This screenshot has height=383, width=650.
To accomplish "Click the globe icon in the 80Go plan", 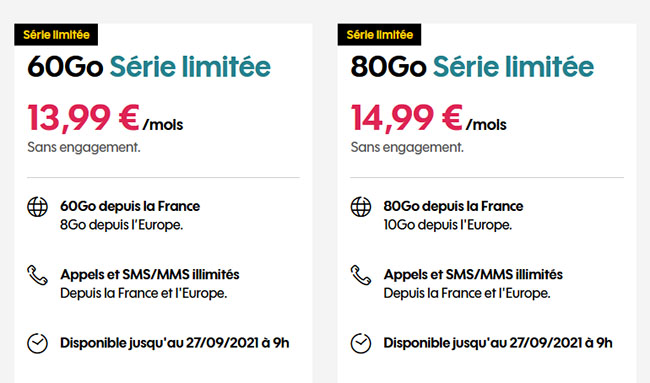I will pos(361,206).
